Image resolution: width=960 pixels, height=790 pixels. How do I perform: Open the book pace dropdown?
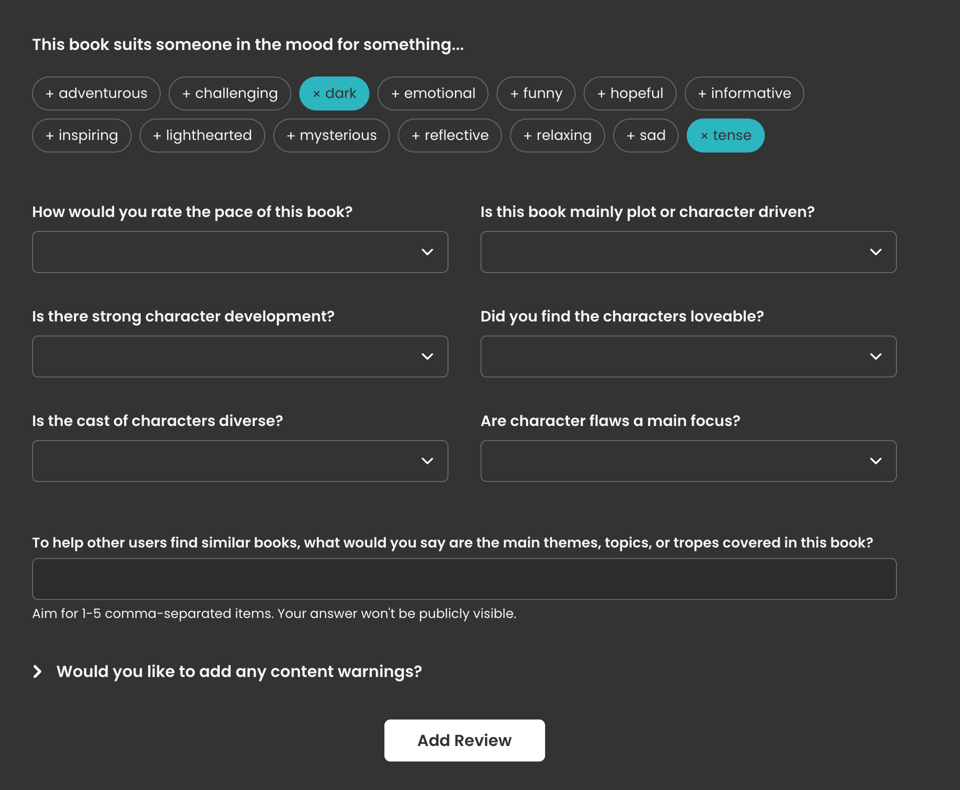coord(240,252)
